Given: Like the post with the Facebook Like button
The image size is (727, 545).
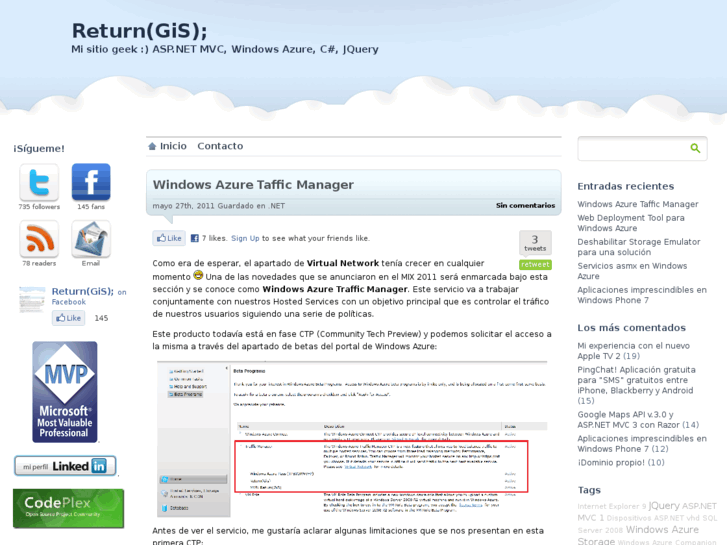Looking at the screenshot, I should point(169,238).
